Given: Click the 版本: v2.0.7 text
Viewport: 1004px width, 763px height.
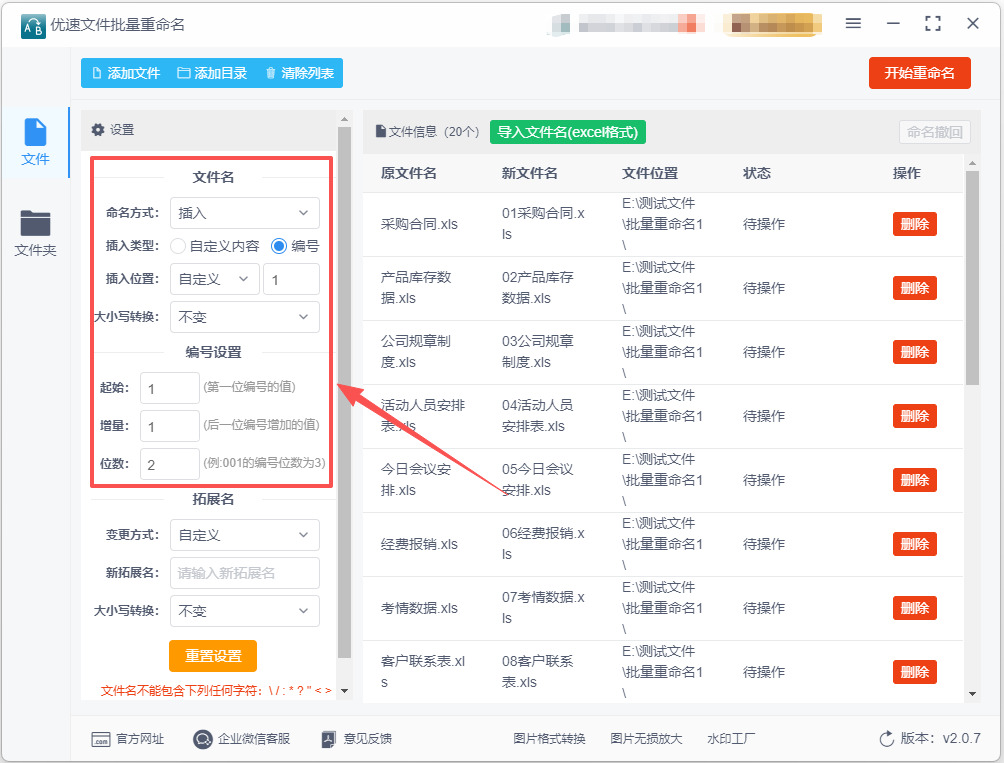Looking at the screenshot, I should coord(941,738).
